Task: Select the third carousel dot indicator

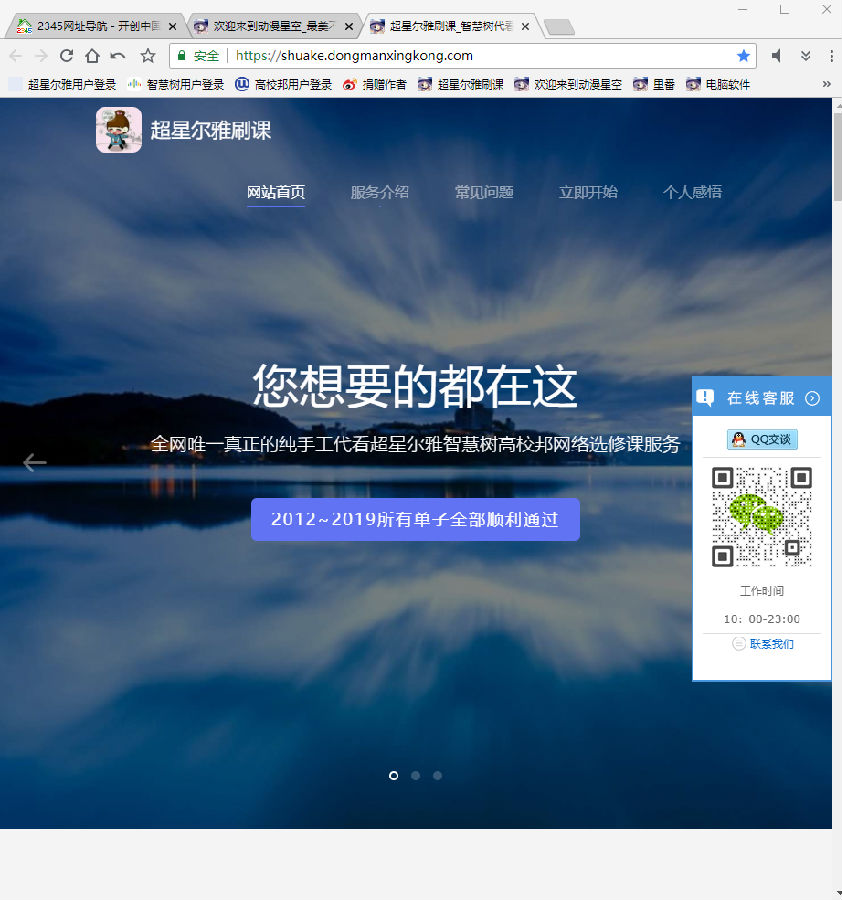Action: pyautogui.click(x=437, y=775)
